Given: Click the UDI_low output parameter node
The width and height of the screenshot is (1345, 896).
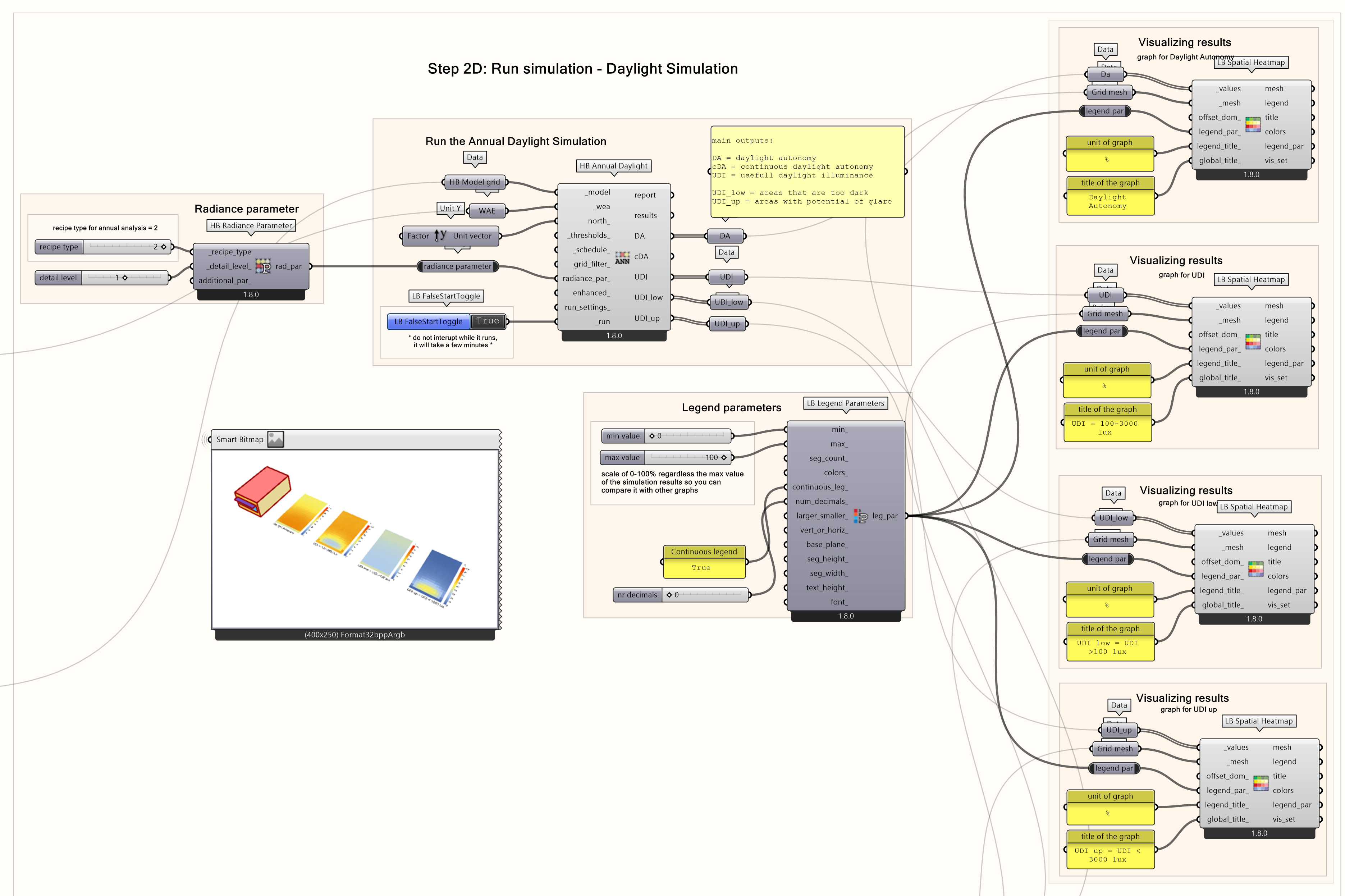Looking at the screenshot, I should click(x=728, y=302).
